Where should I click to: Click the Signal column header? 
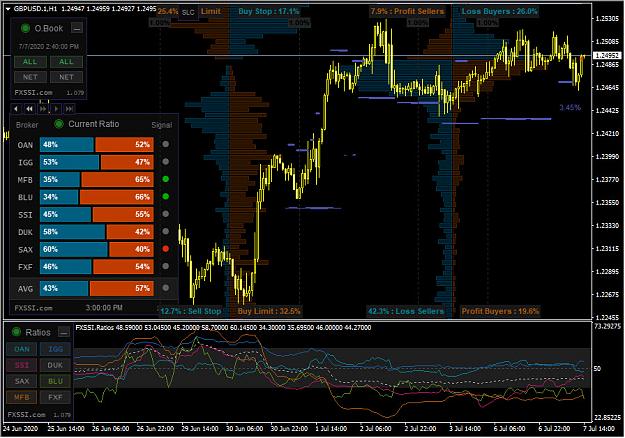[161, 125]
